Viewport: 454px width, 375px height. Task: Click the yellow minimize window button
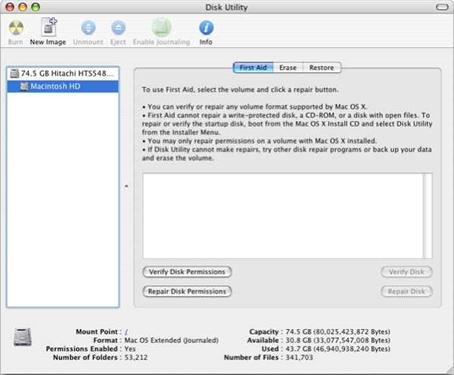coord(23,7)
